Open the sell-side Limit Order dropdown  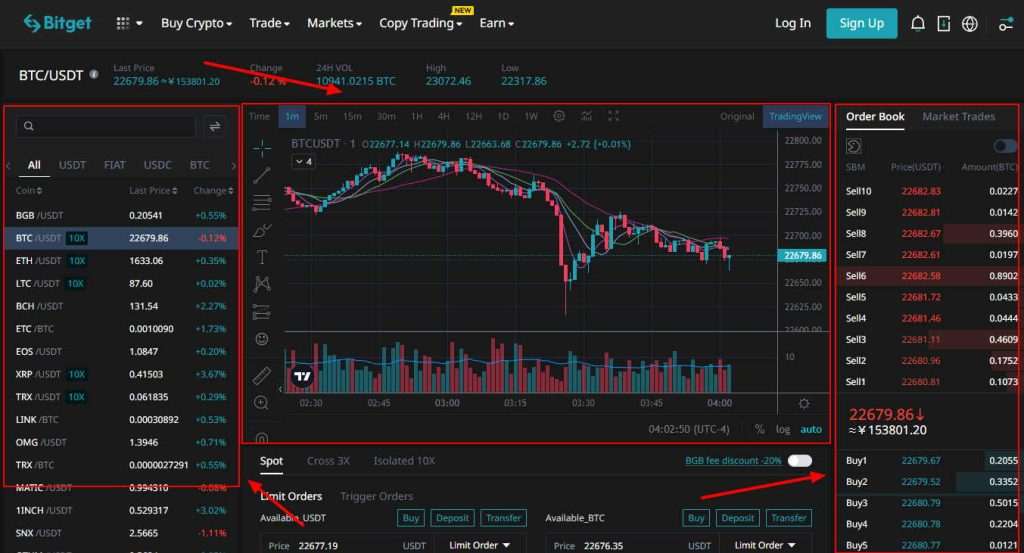pyautogui.click(x=765, y=545)
